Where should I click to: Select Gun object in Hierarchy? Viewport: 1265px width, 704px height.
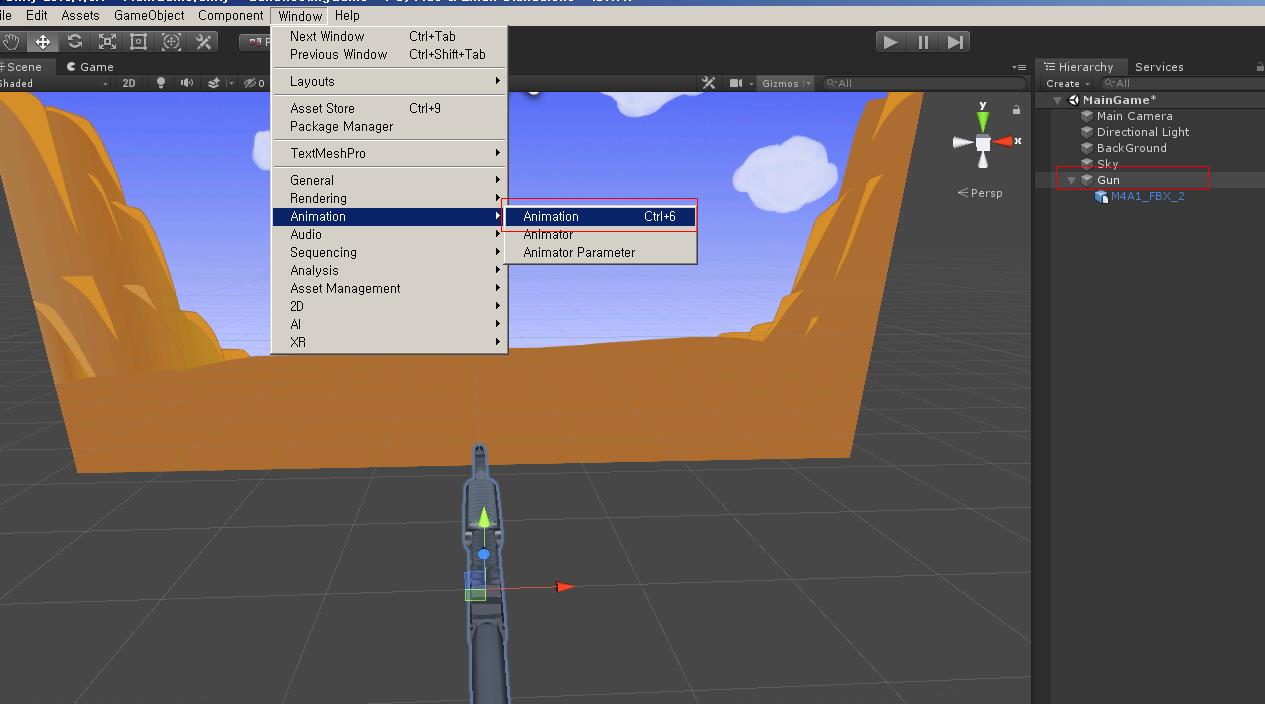(x=1108, y=180)
